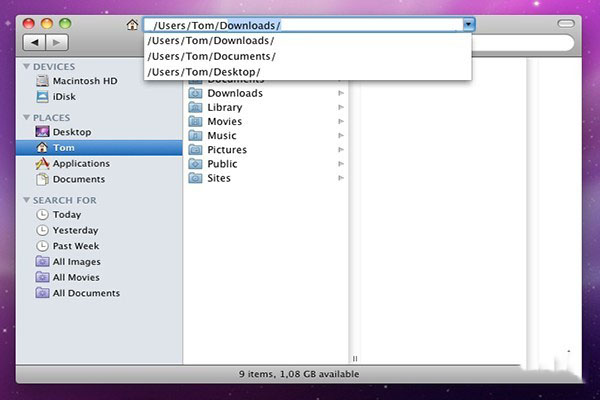Expand Downloads using its row arrow
The width and height of the screenshot is (600, 400).
click(x=341, y=93)
